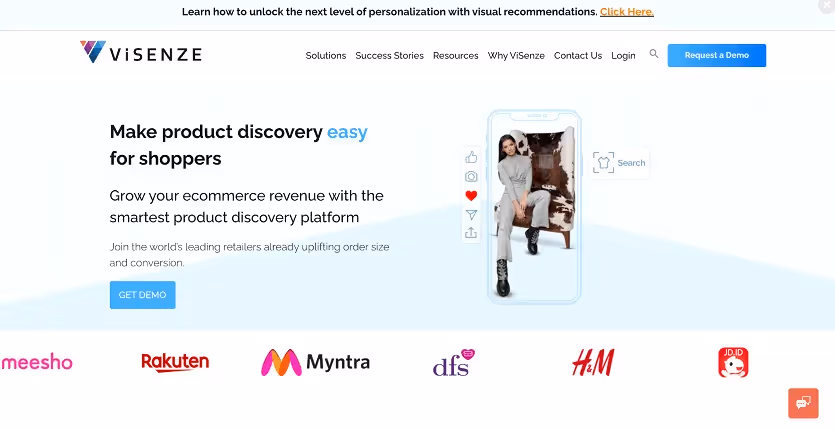The width and height of the screenshot is (835, 429).
Task: Click the Myntra logo thumbnail
Action: [x=315, y=362]
